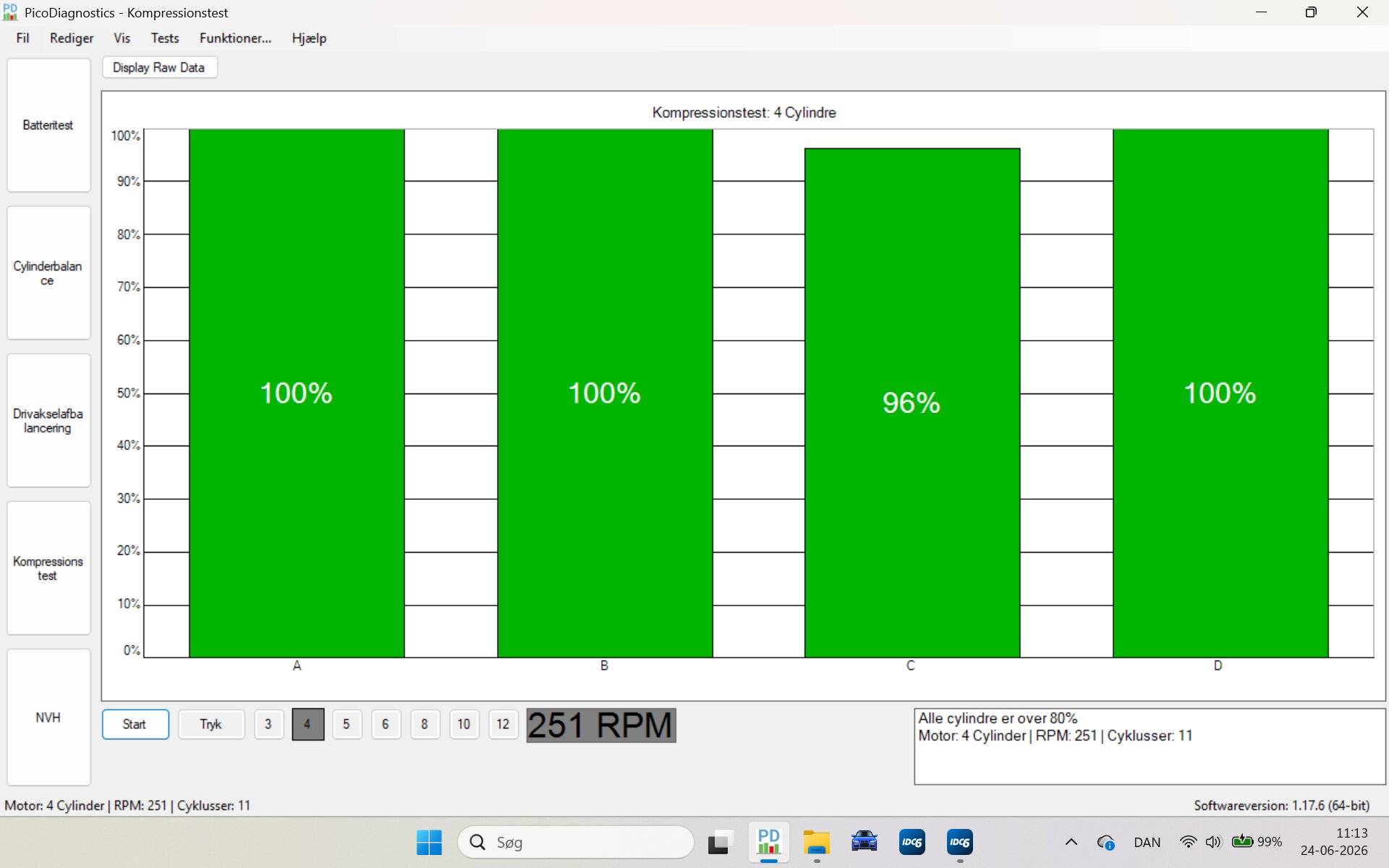This screenshot has height=868, width=1389.
Task: Select the Kompressionstest sidebar button
Action: (x=48, y=568)
